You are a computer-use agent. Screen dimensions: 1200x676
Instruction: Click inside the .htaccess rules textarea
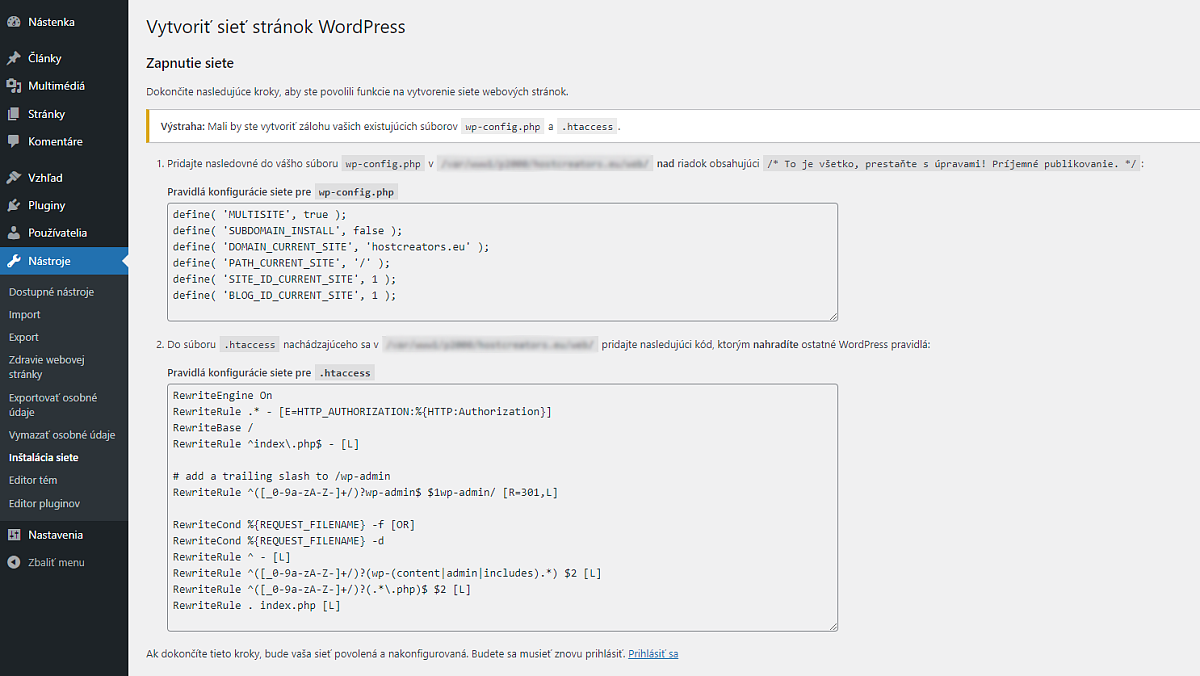(x=502, y=508)
